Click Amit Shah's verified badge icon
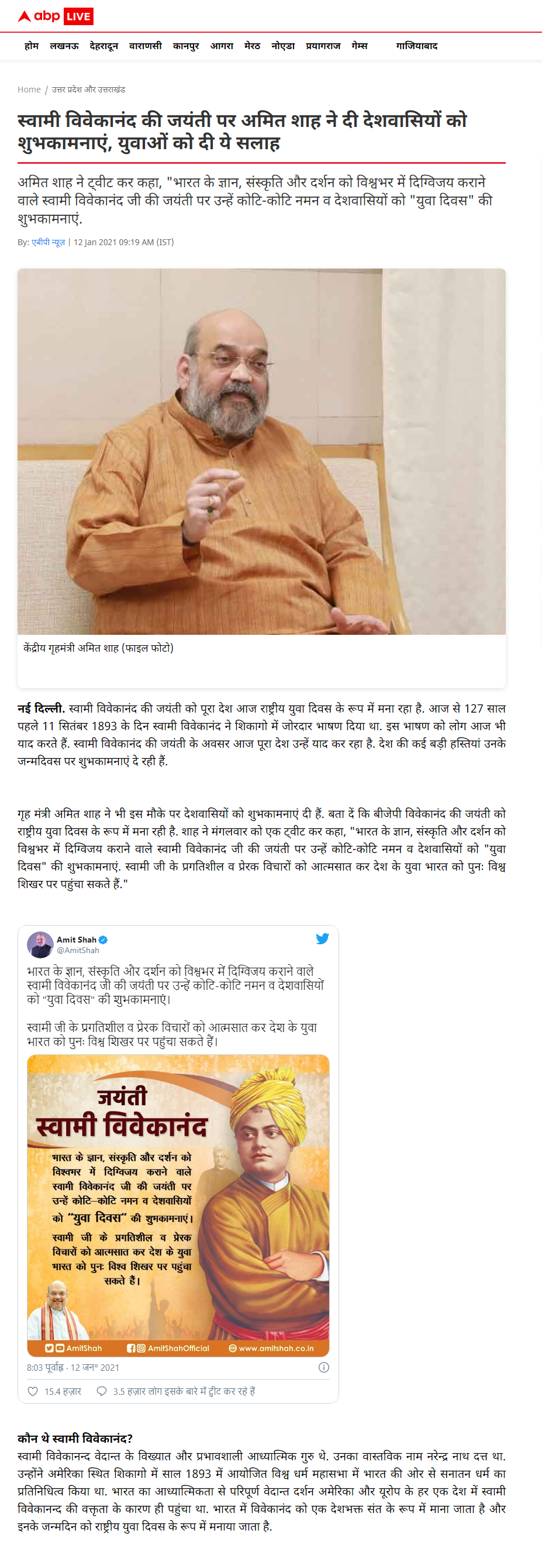 [103, 940]
